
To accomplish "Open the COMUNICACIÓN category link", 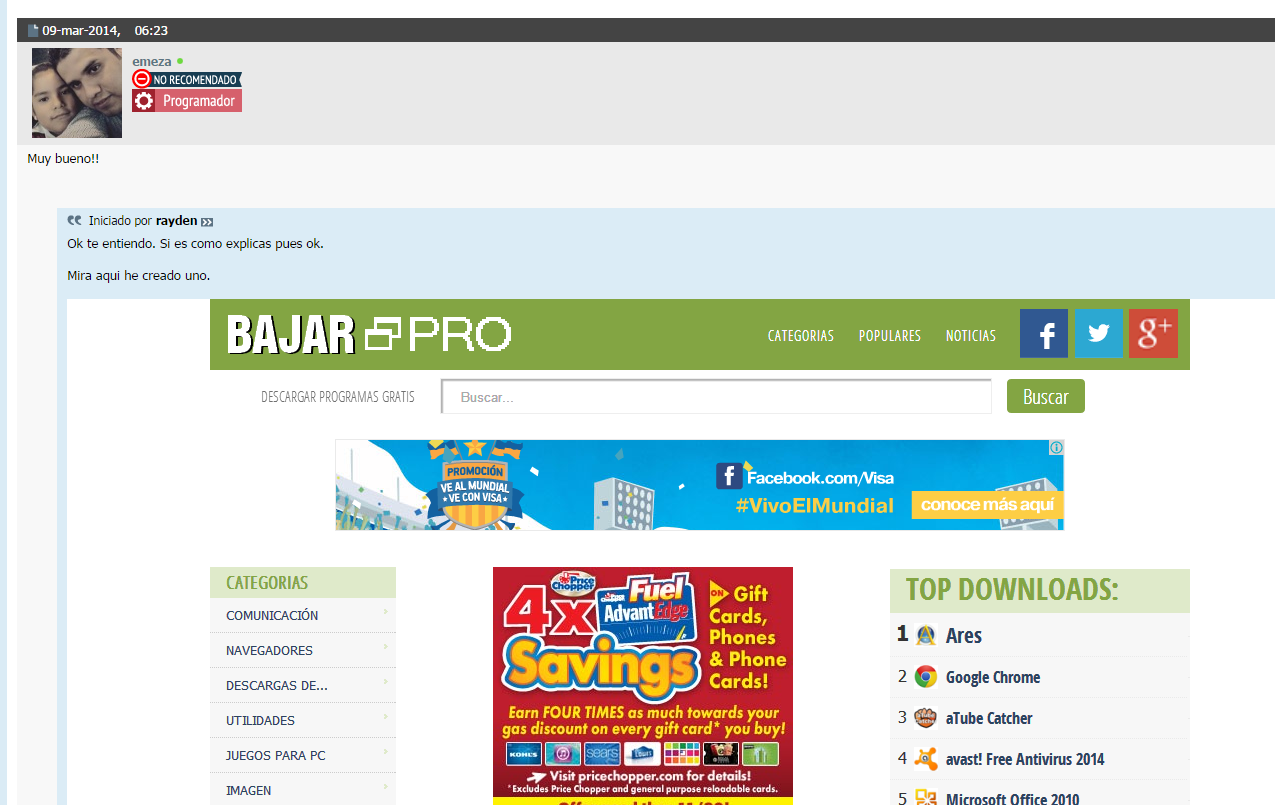I will pos(272,616).
